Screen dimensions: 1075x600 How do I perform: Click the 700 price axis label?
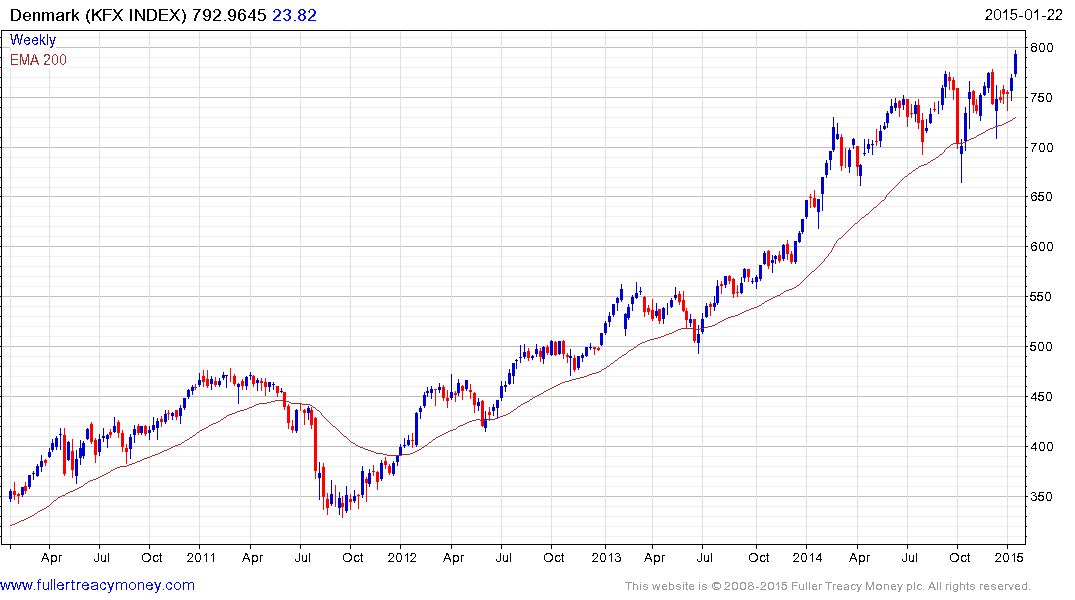coord(1041,147)
